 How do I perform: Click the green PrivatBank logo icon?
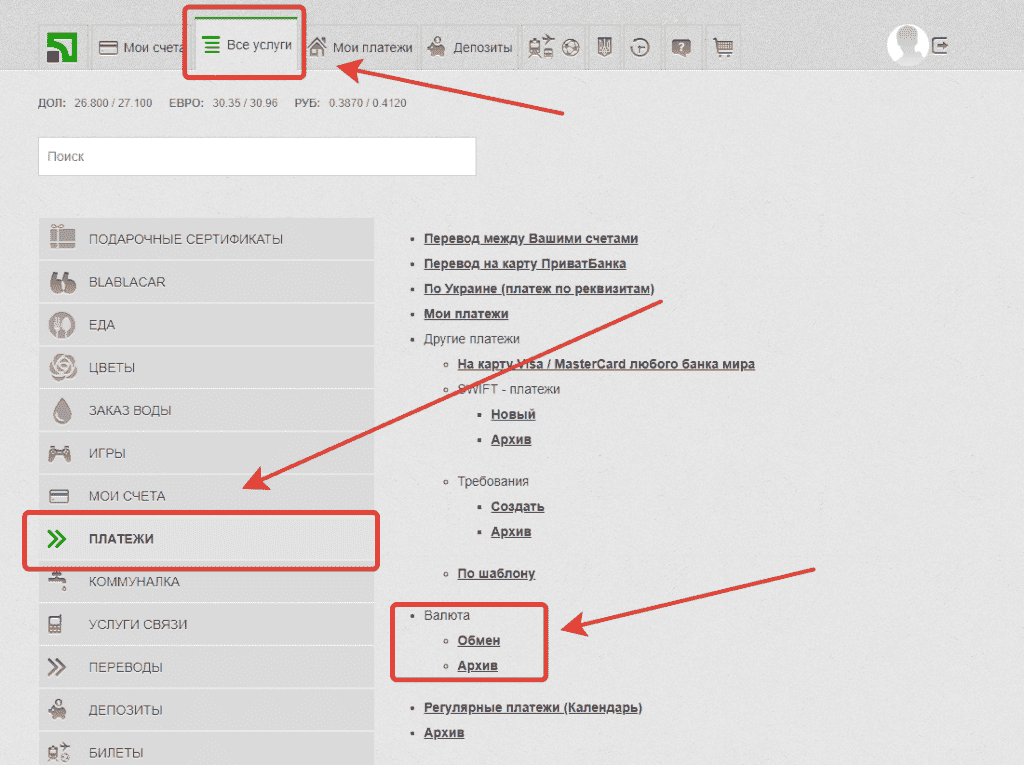(x=68, y=47)
